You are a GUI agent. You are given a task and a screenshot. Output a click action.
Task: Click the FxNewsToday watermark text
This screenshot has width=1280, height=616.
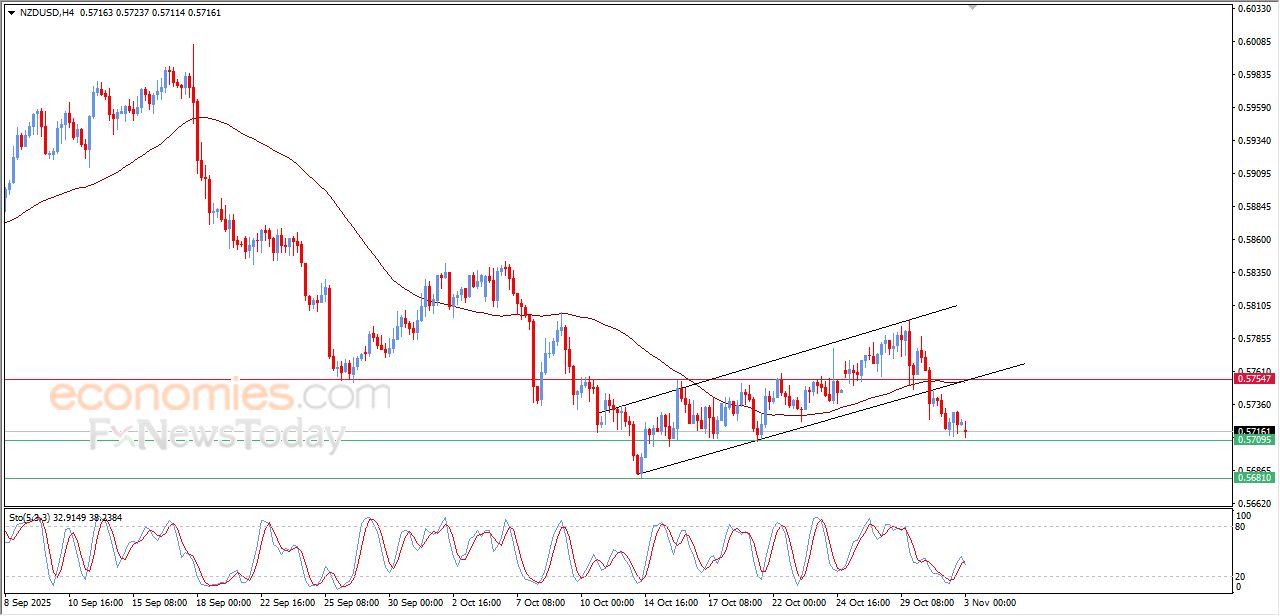point(217,436)
